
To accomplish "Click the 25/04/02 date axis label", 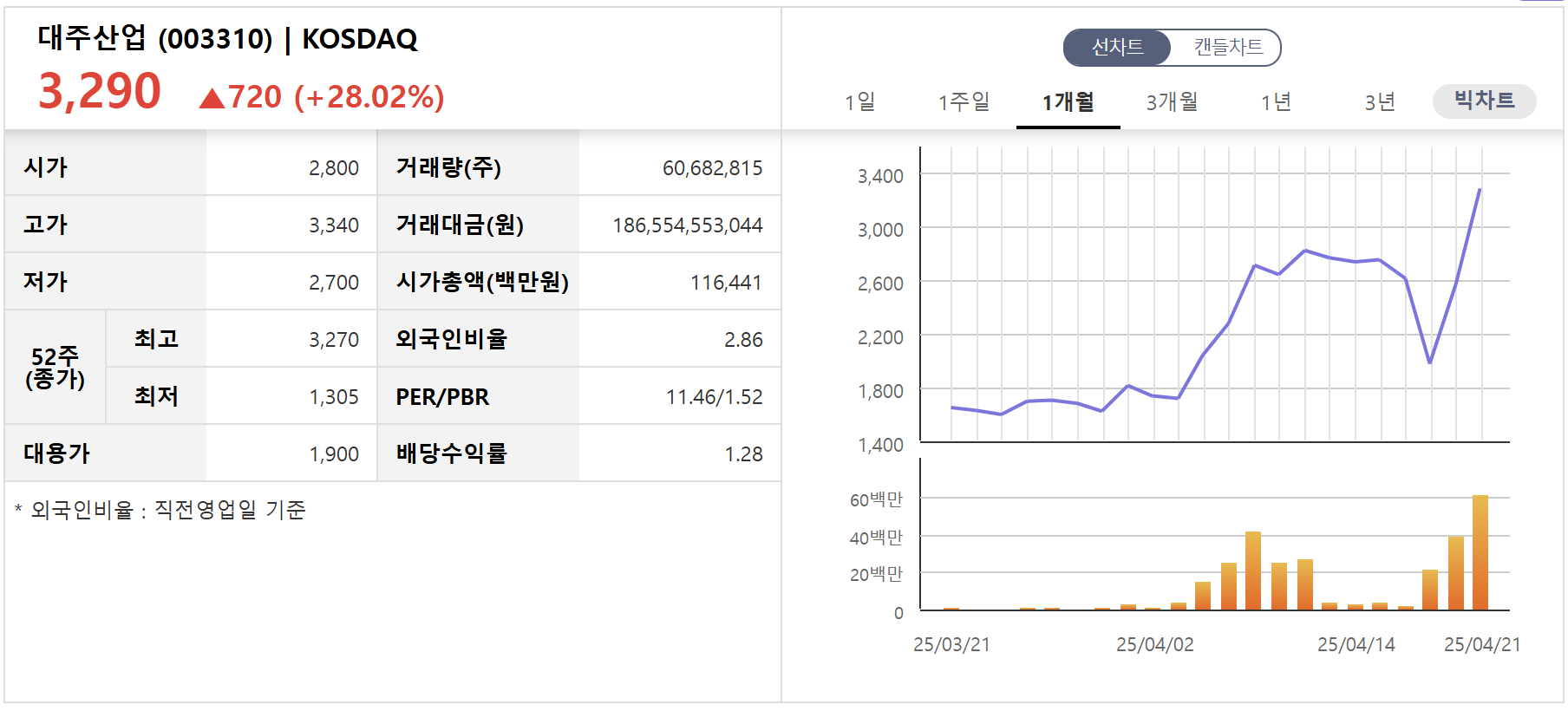I will tap(1154, 645).
